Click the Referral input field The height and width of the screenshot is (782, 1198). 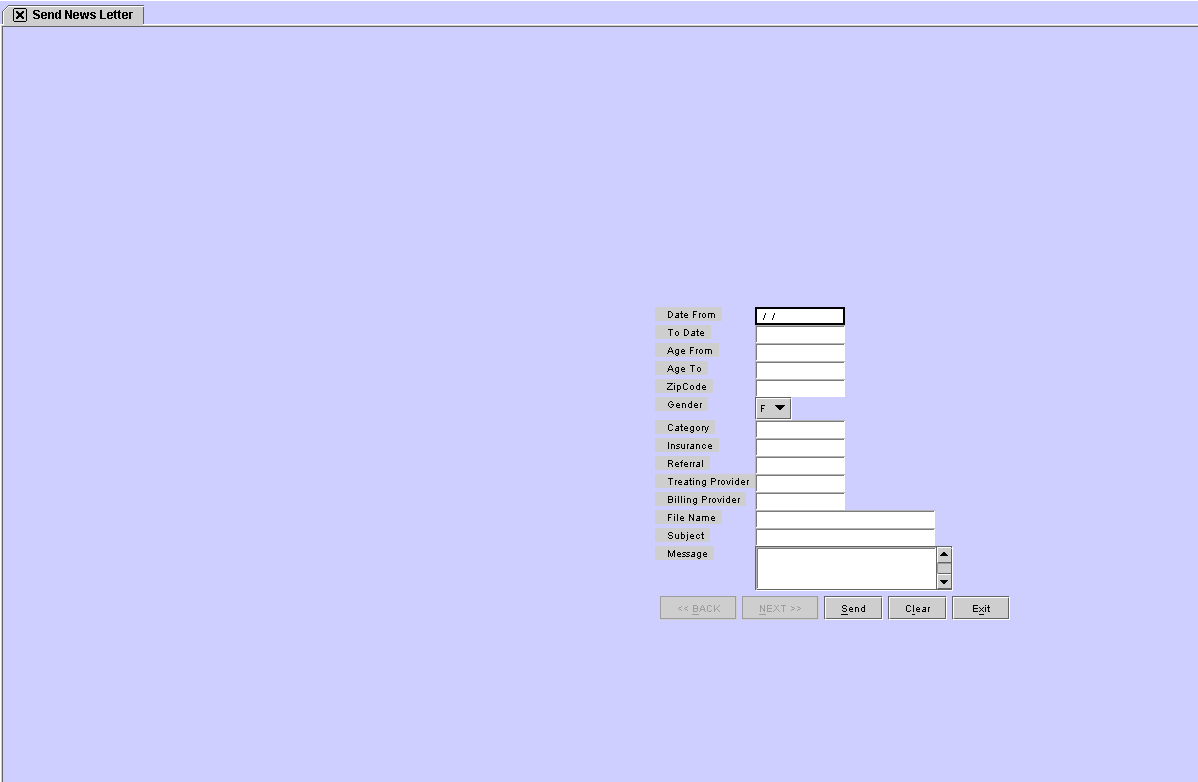pyautogui.click(x=800, y=466)
